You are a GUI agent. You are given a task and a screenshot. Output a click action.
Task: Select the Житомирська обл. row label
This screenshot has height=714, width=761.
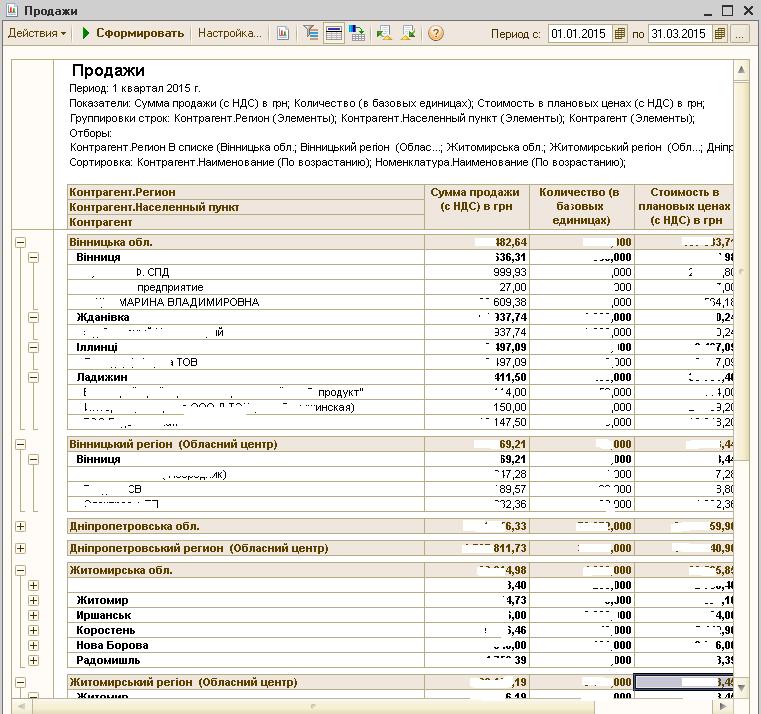point(121,570)
